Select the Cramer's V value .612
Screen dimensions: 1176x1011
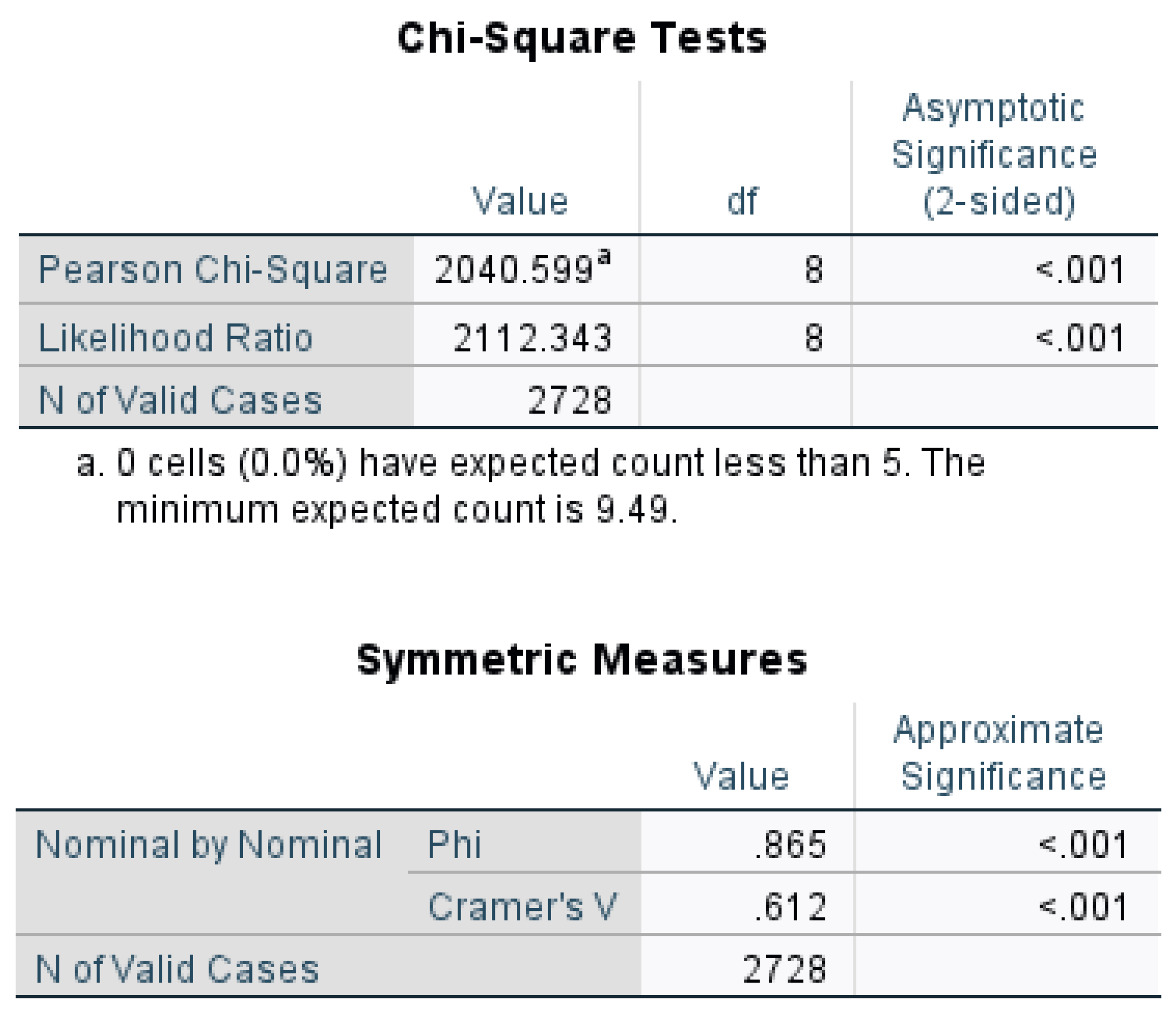click(x=791, y=906)
